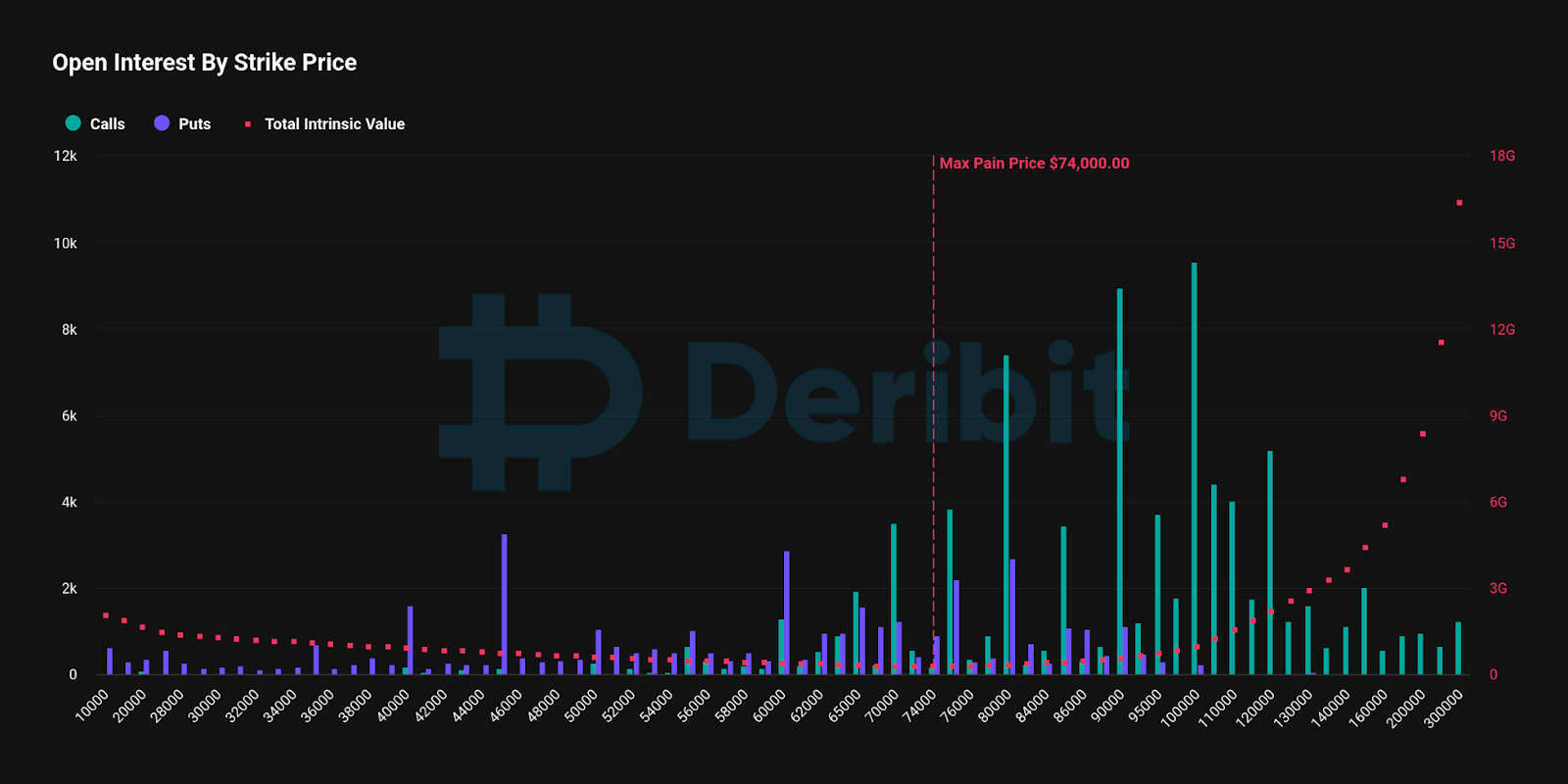
Task: Click the 8k left axis label
Action: click(x=70, y=329)
